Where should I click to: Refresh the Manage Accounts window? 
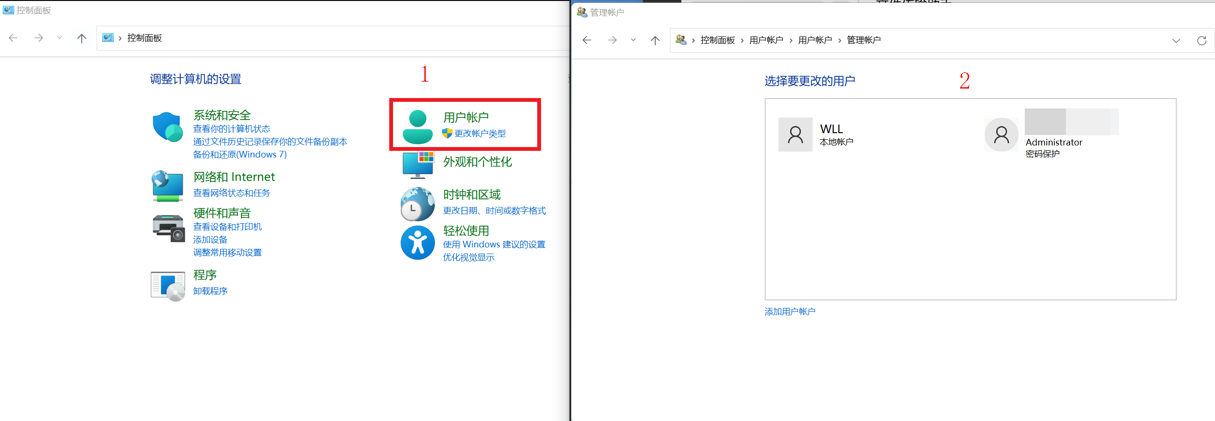[1202, 41]
